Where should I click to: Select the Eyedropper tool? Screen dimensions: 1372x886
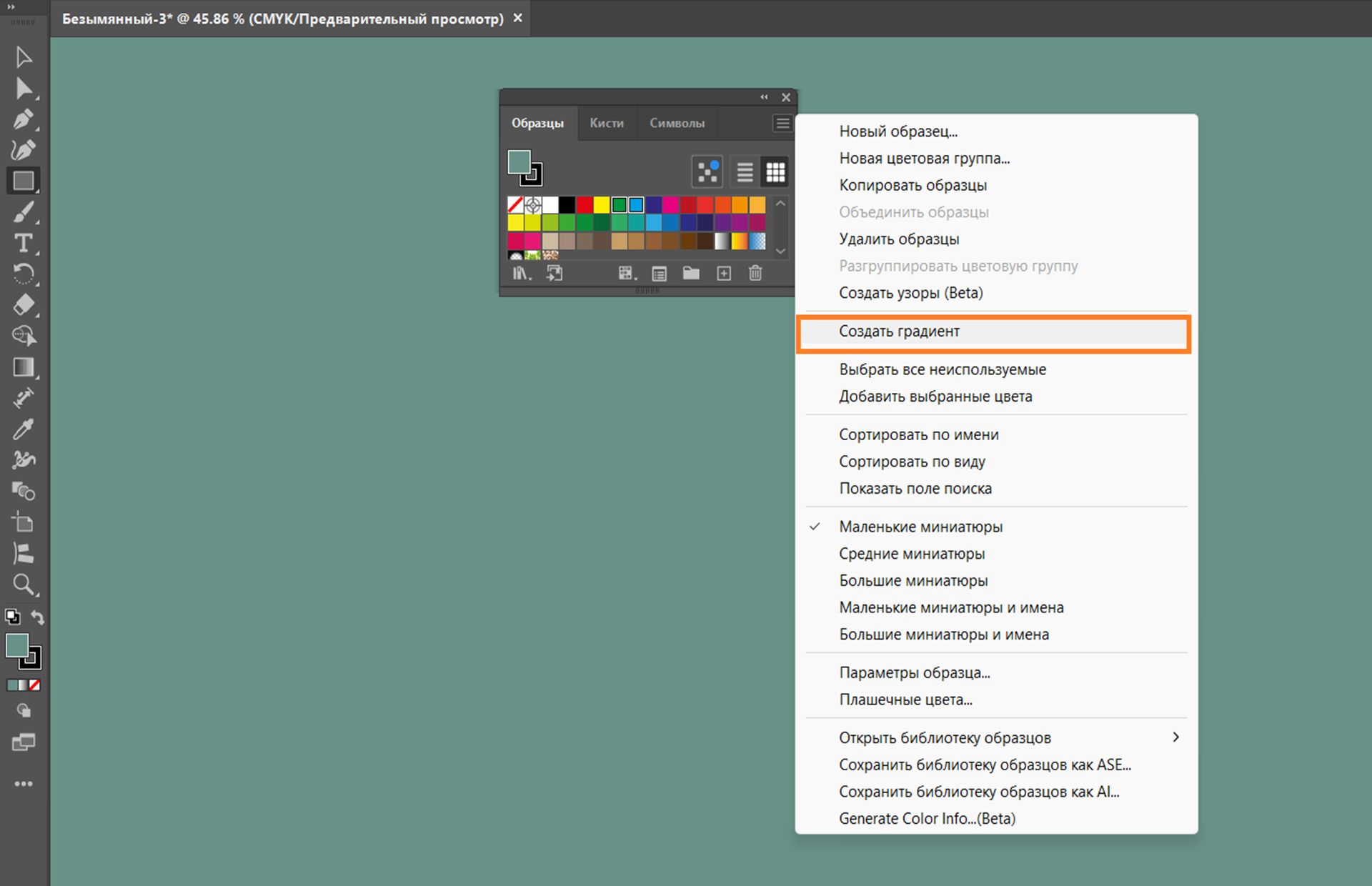click(x=23, y=429)
